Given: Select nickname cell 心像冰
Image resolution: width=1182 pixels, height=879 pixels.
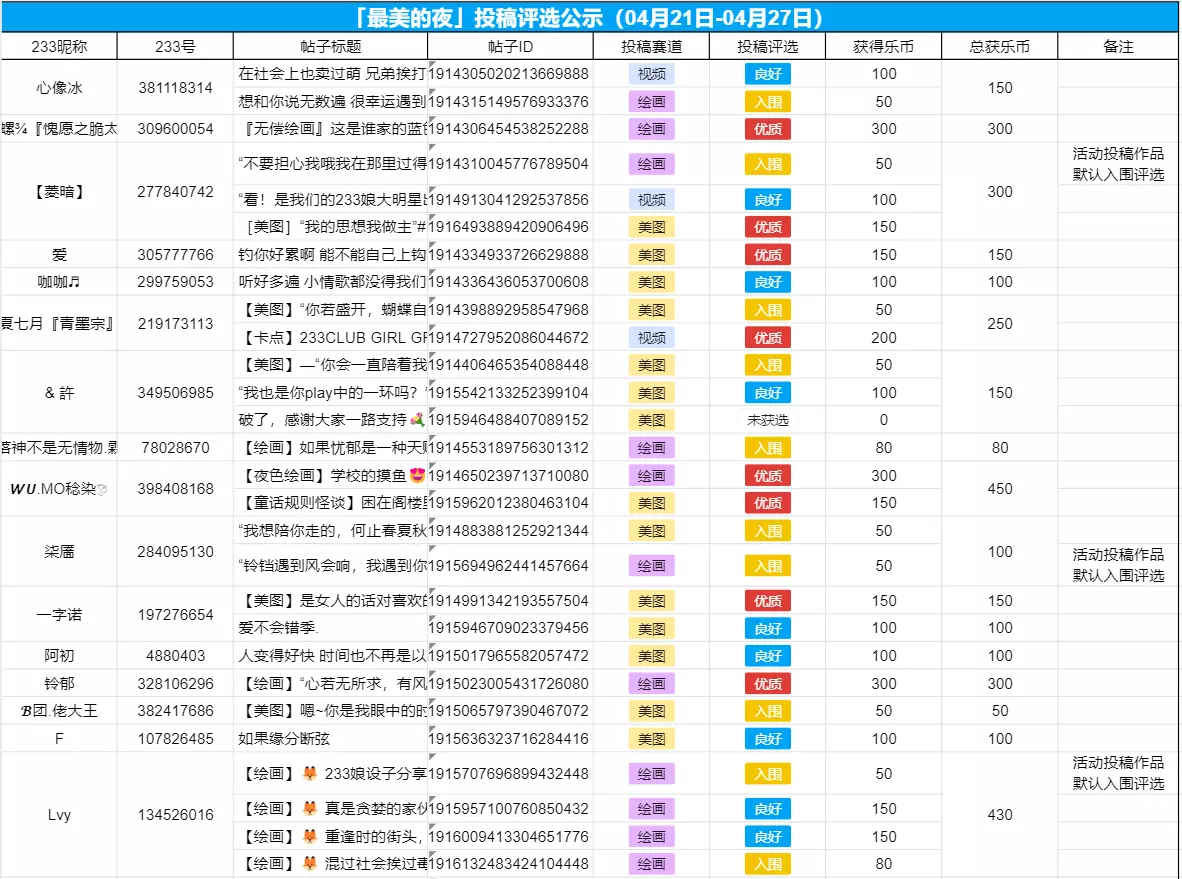Looking at the screenshot, I should point(59,87).
